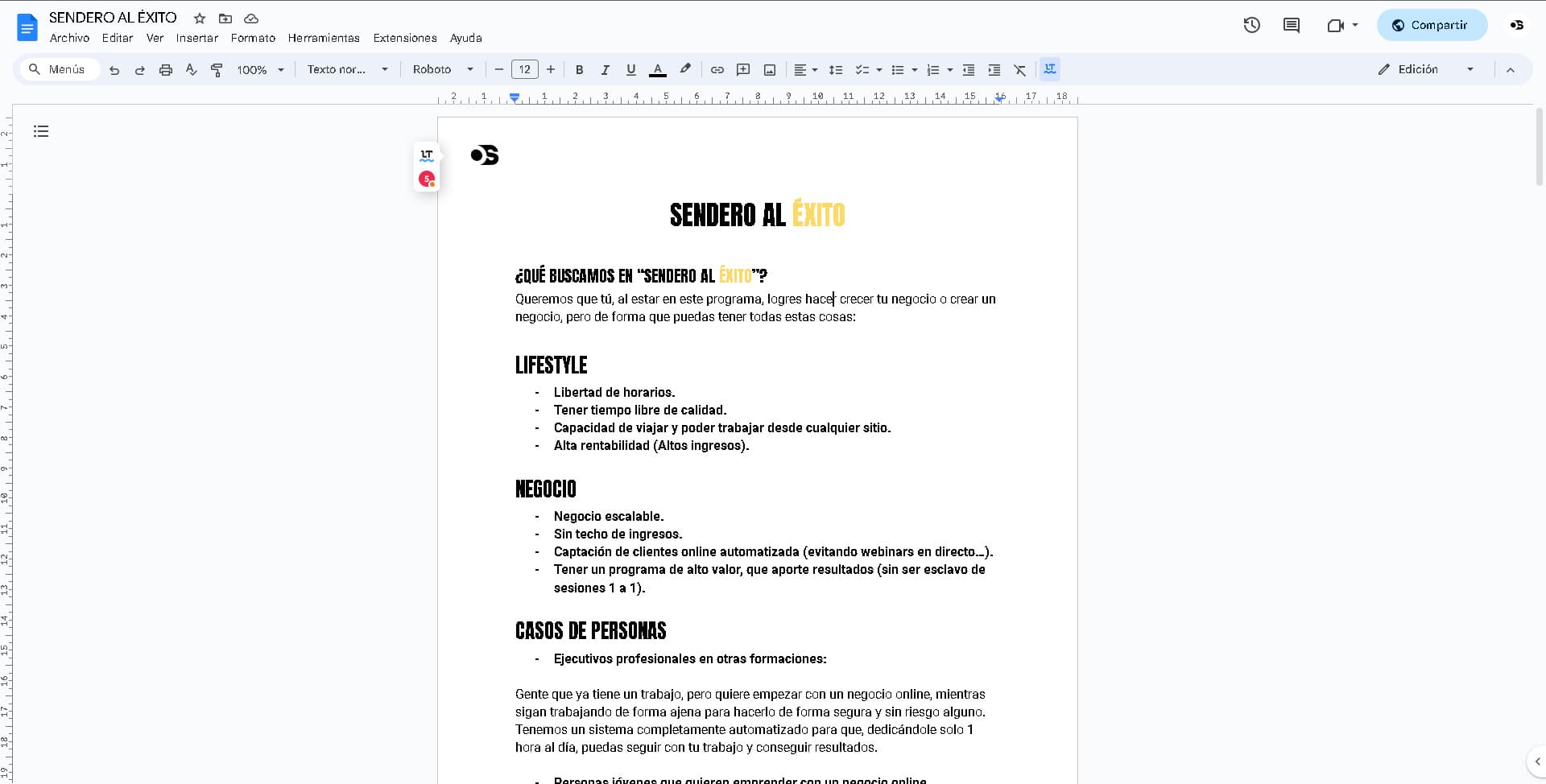Open the text alignment dropdown
Viewport: 1546px width, 784px height.
pyautogui.click(x=805, y=70)
